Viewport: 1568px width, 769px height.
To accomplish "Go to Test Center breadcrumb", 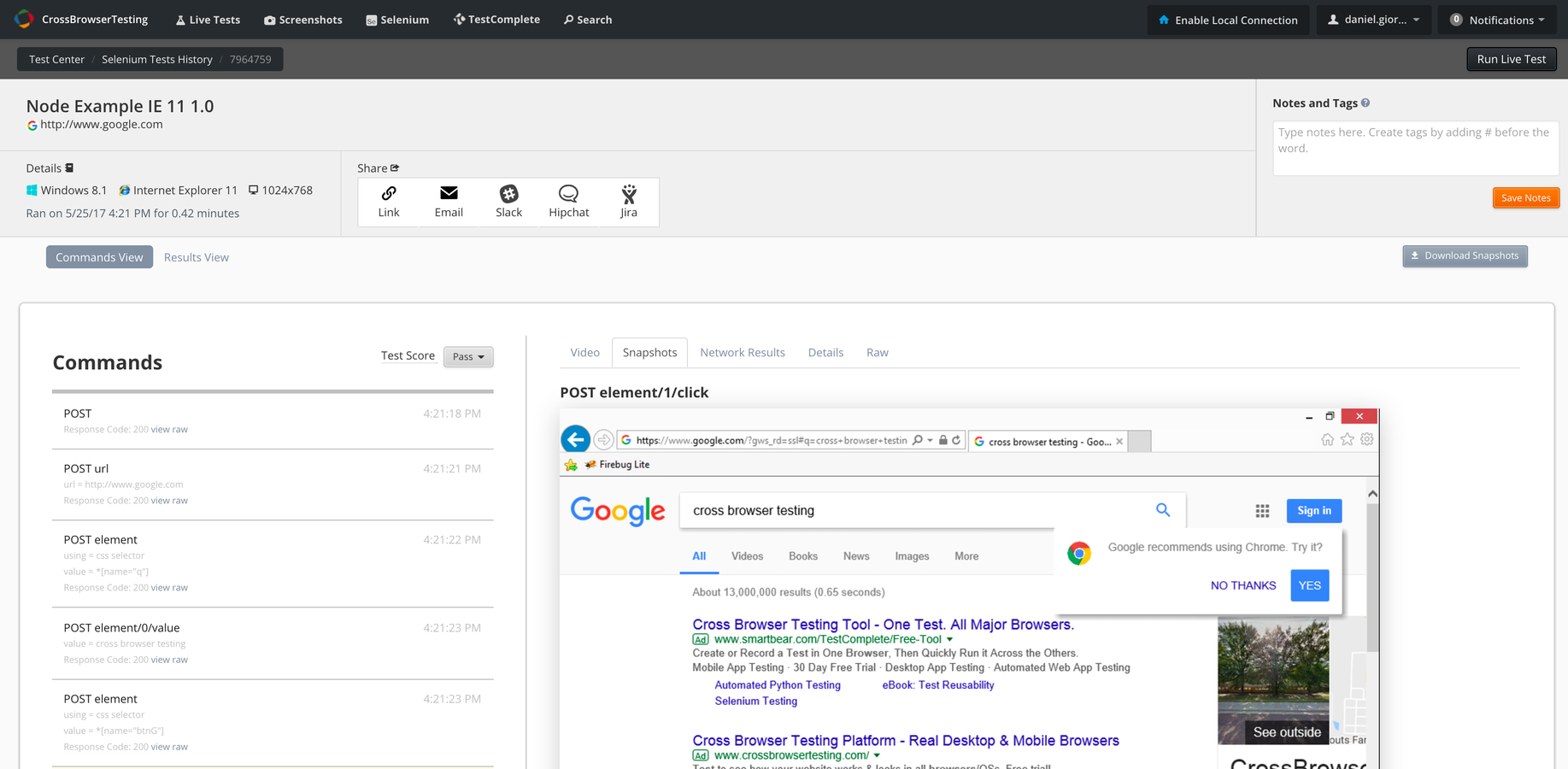I will [56, 59].
